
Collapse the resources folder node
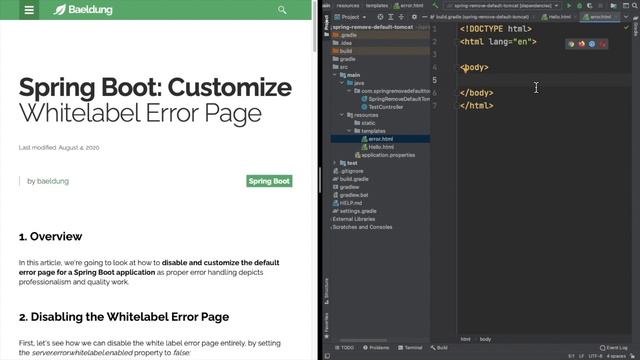tap(342, 115)
